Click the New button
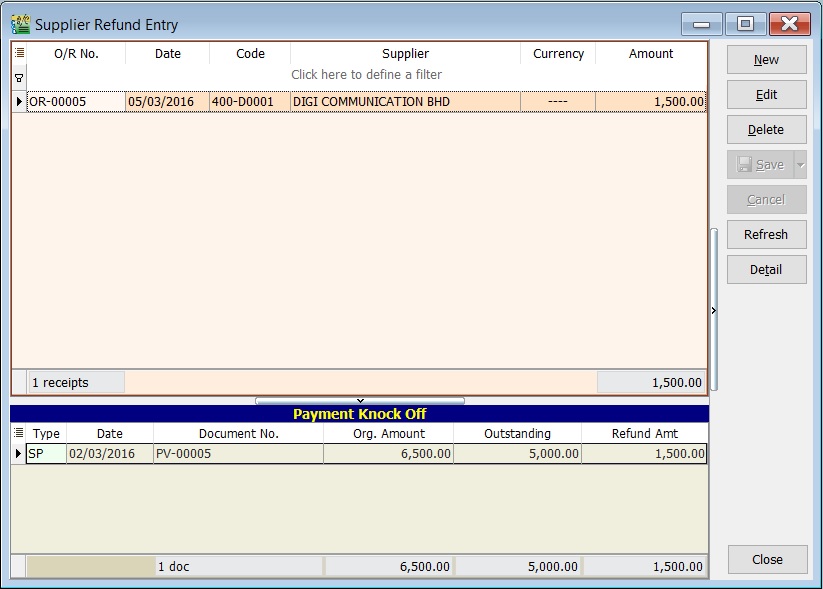The height and width of the screenshot is (589, 823). [x=766, y=59]
